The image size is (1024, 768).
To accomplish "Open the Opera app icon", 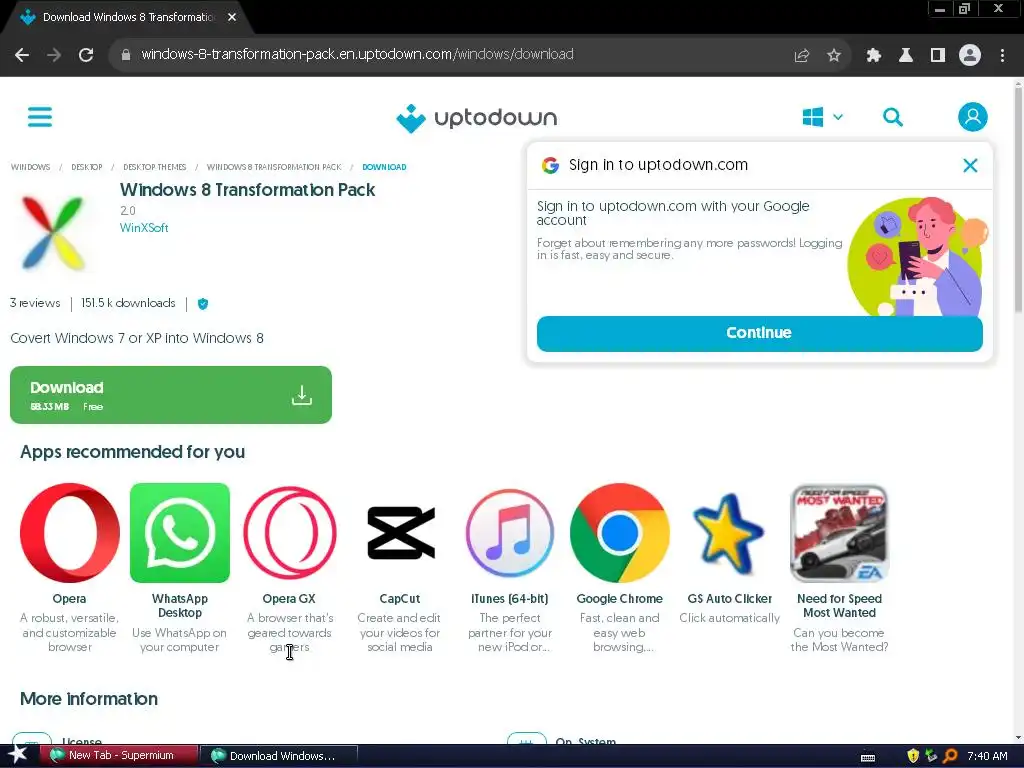I will 70,532.
